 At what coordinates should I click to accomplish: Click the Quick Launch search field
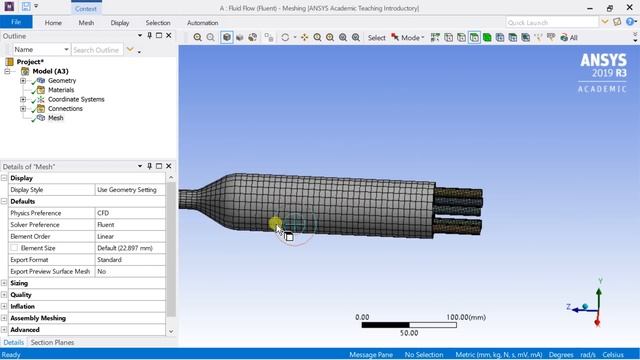pyautogui.click(x=552, y=22)
